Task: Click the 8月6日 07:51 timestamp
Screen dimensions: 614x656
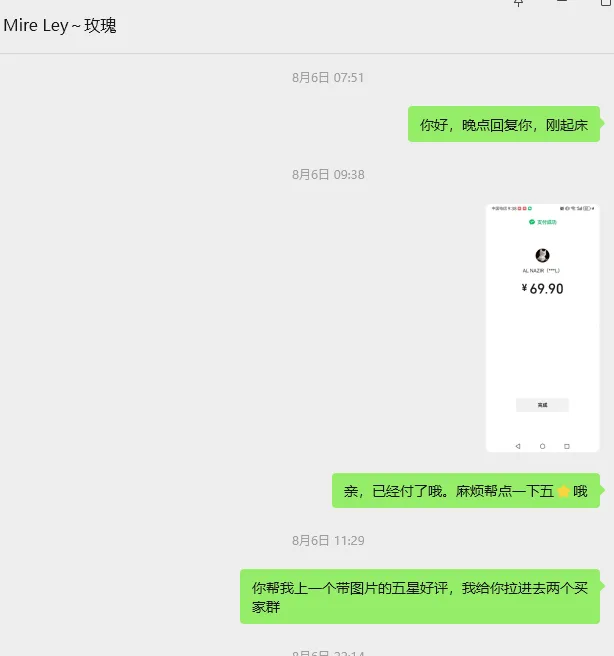Action: pos(328,78)
